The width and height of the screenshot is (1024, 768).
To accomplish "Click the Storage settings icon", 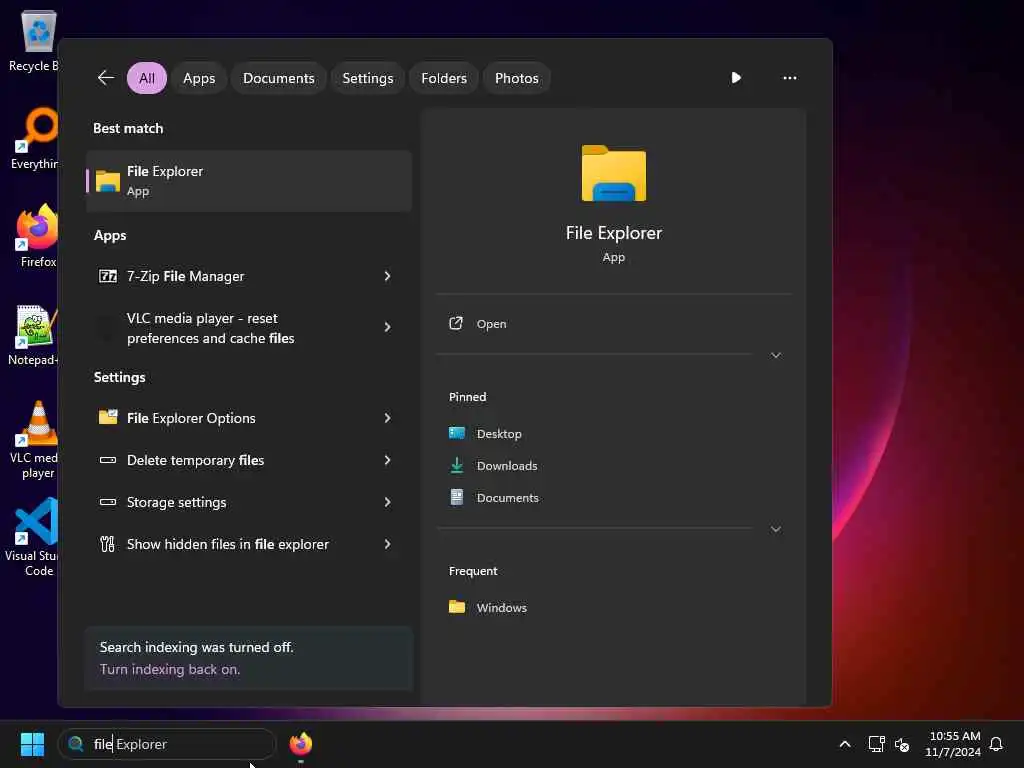I will [x=108, y=502].
